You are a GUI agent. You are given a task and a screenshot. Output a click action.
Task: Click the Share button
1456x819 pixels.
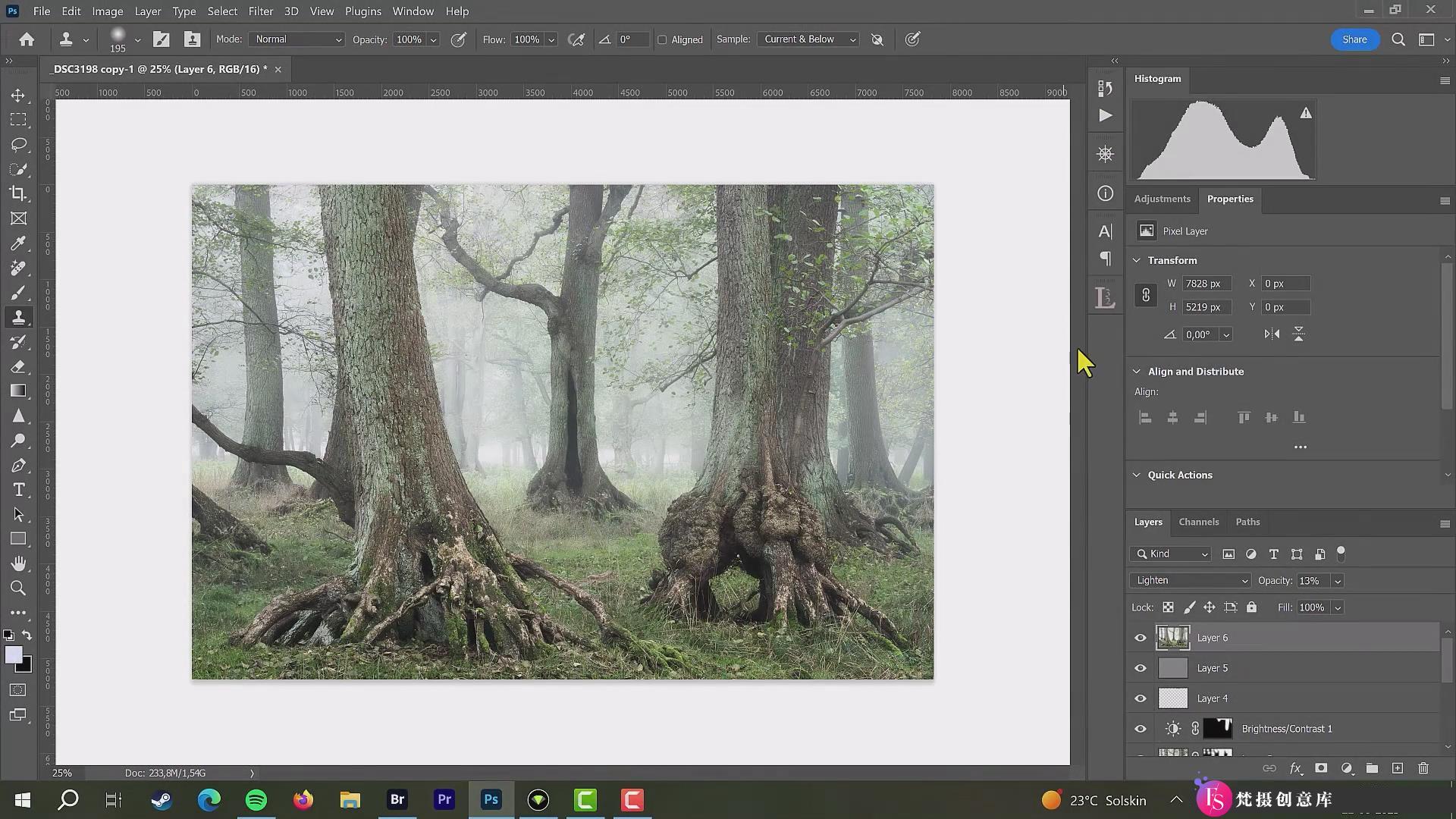pos(1354,39)
